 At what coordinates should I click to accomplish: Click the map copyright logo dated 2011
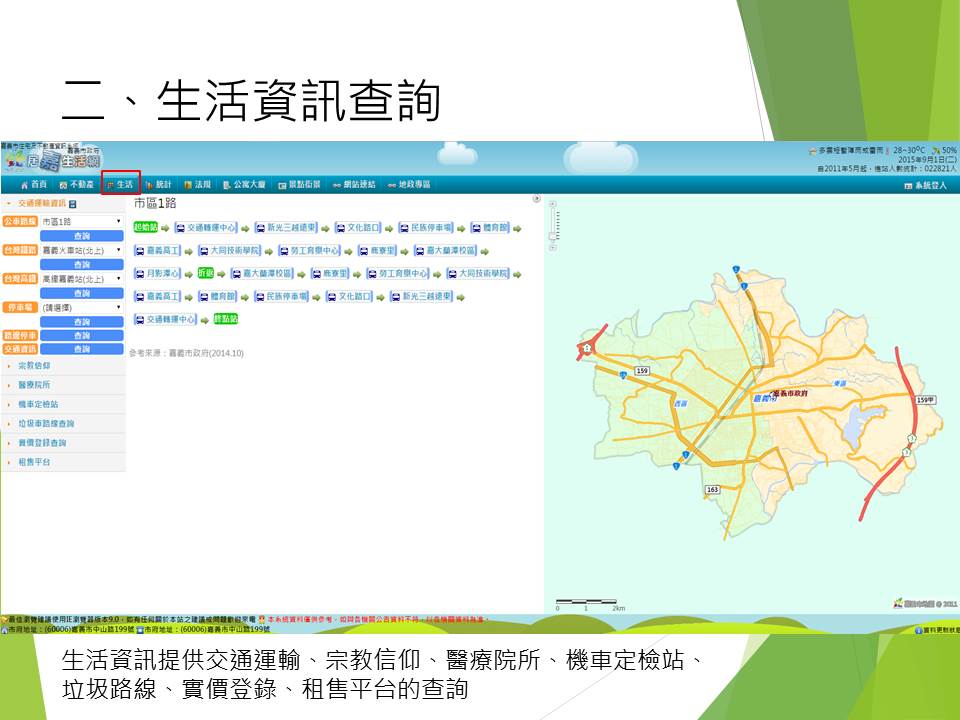point(925,604)
